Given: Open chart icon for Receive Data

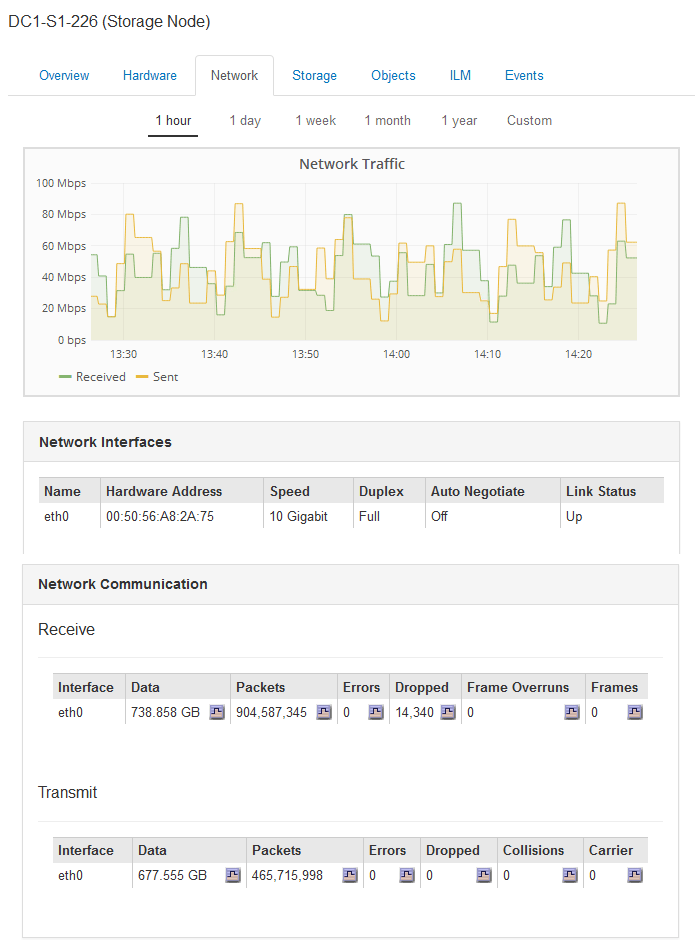Looking at the screenshot, I should (x=217, y=713).
